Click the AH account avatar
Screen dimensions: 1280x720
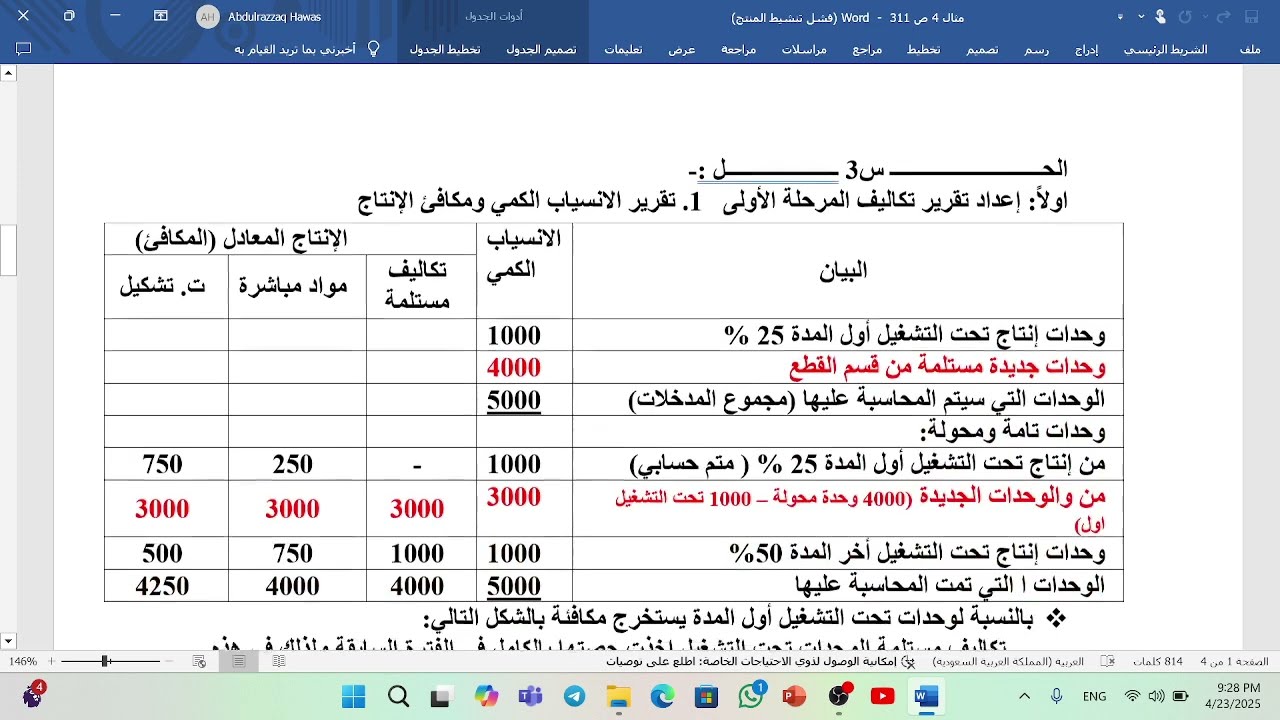tap(208, 17)
